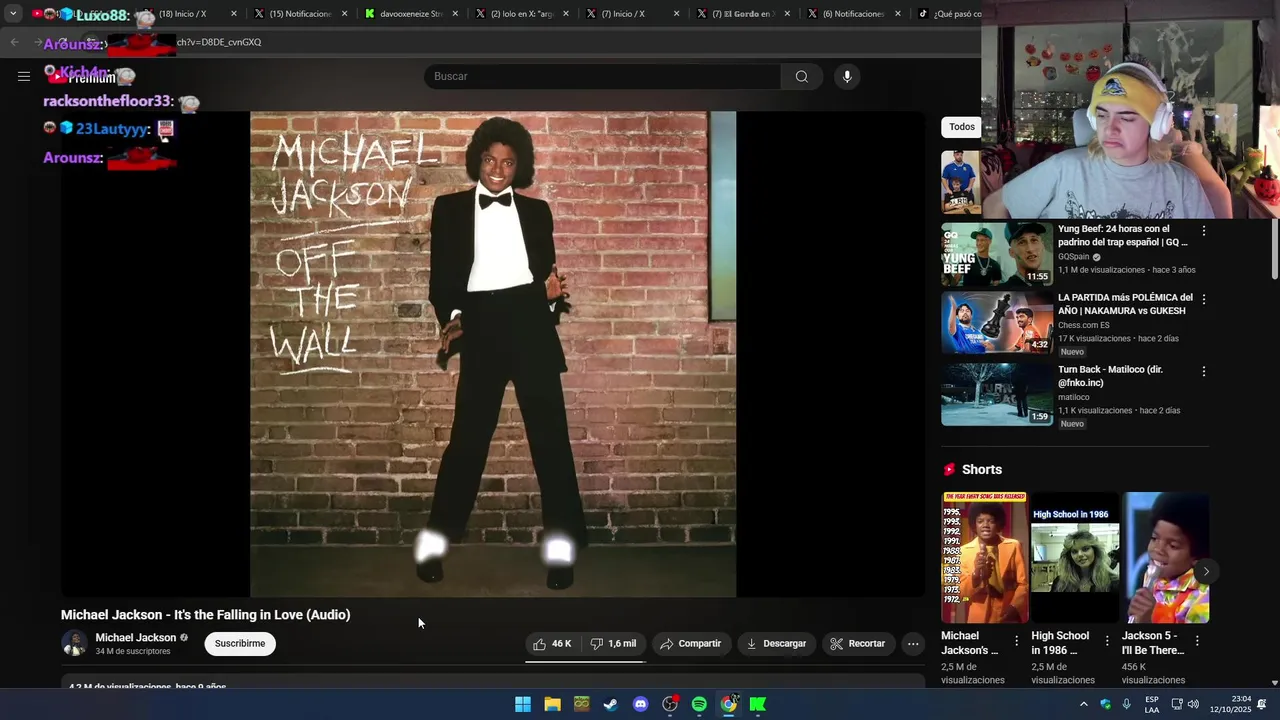Screen dimensions: 1280x720
Task: Click the Shorts section logo icon
Action: (949, 469)
